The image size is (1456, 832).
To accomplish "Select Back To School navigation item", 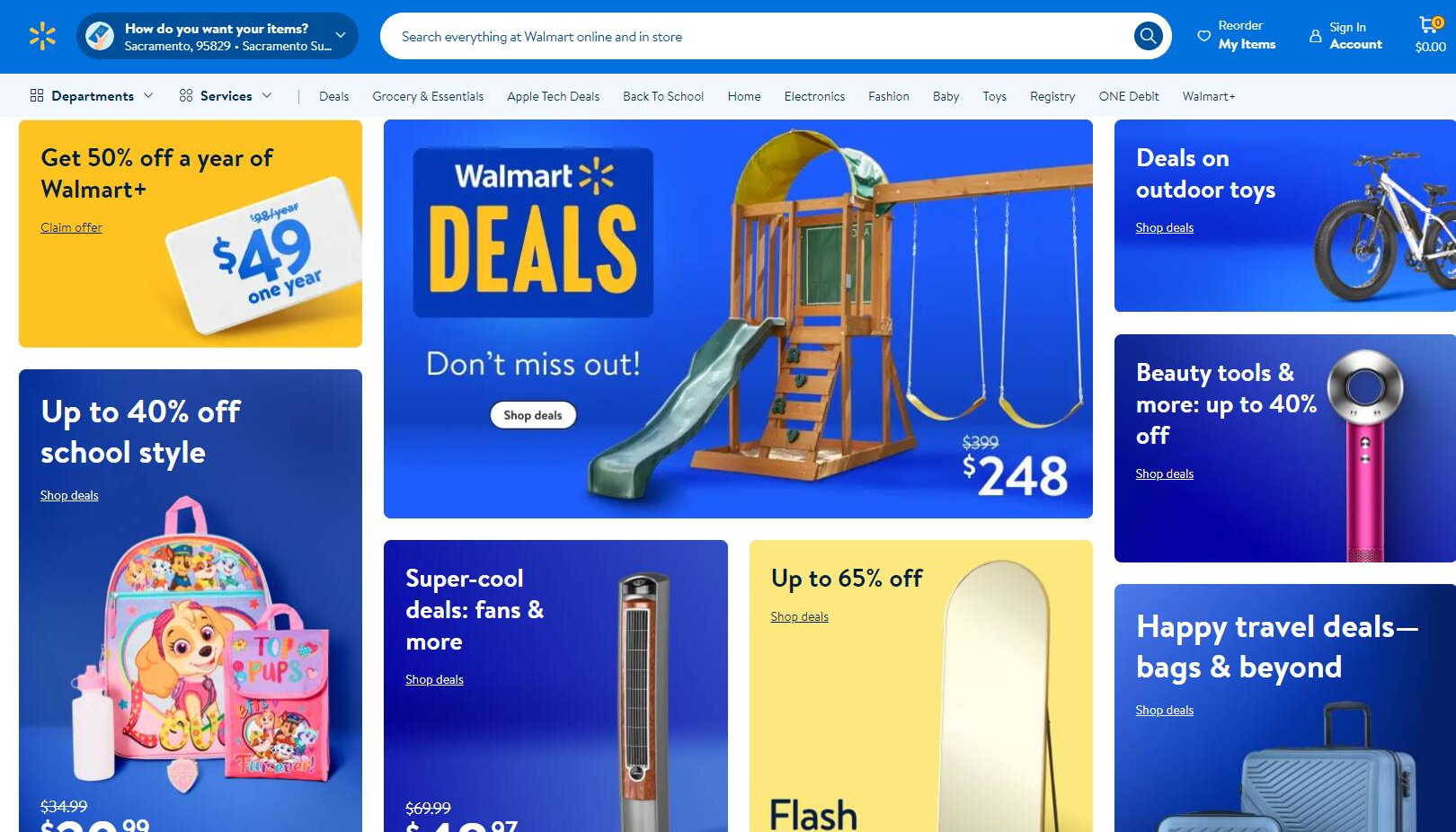I will tap(663, 96).
